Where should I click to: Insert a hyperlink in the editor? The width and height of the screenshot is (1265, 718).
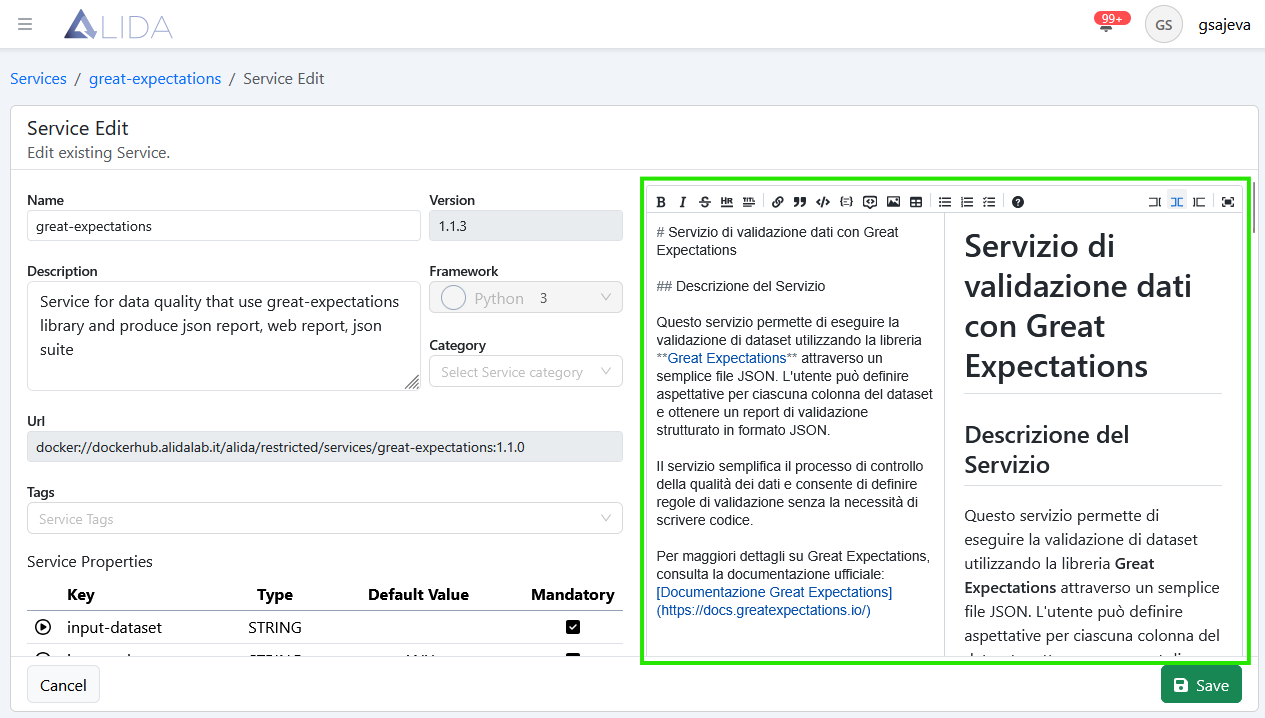click(x=778, y=202)
